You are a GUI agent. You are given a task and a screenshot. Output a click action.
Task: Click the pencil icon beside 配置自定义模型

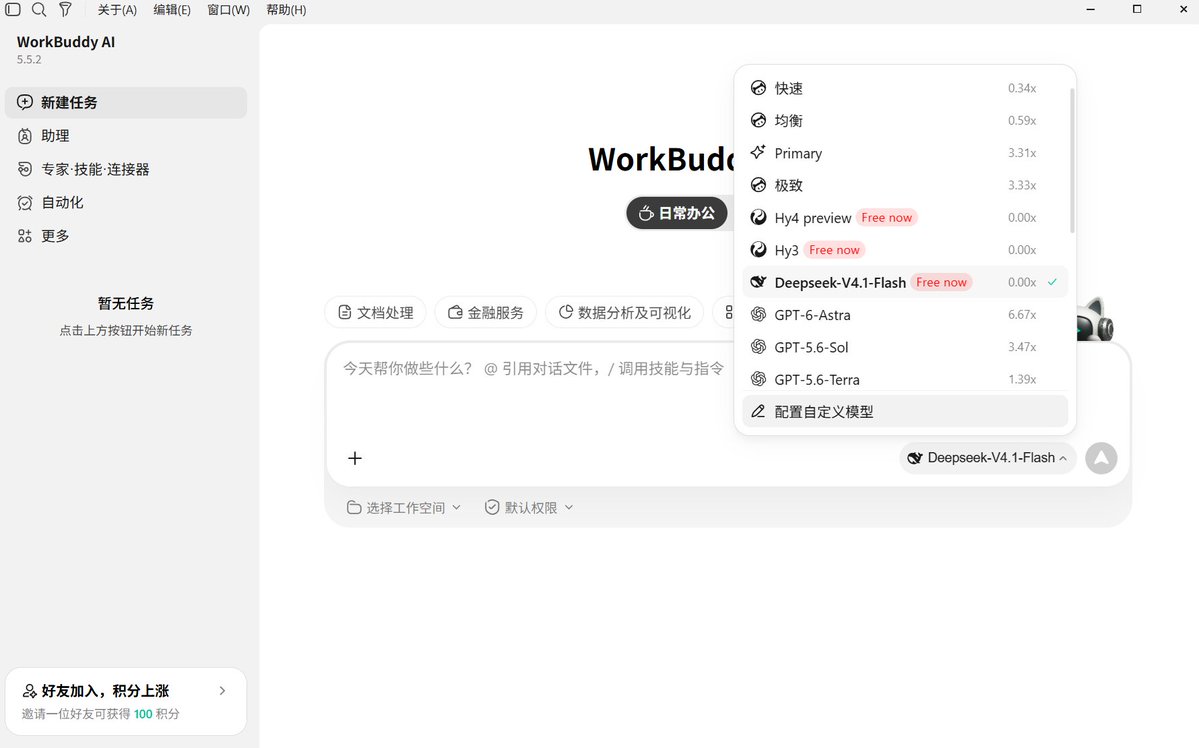(758, 411)
